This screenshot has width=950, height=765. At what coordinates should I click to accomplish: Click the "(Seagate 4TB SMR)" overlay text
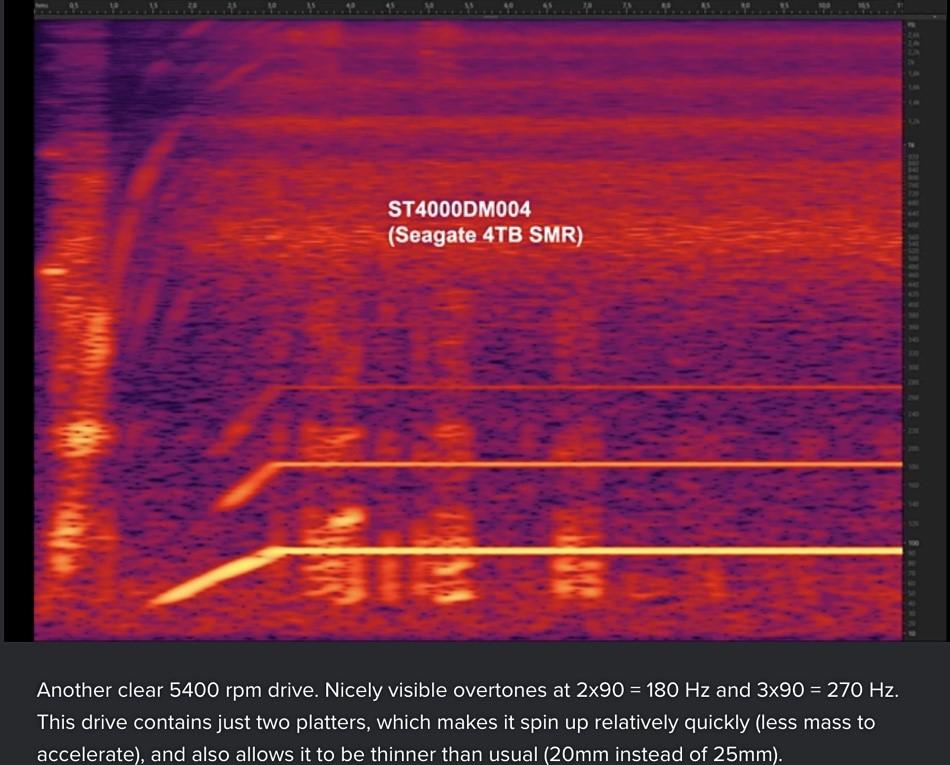click(485, 237)
